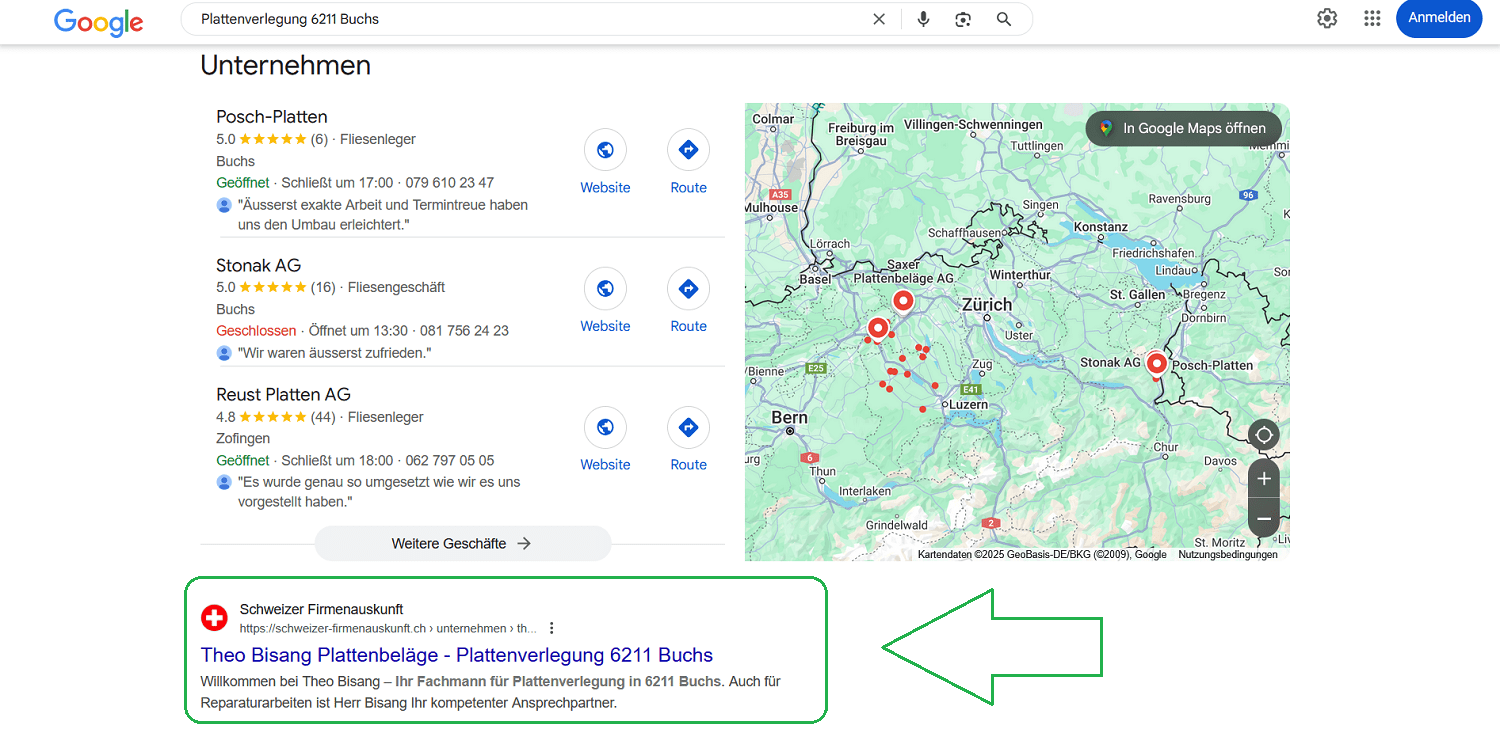Start voice search with microphone icon

[x=923, y=19]
